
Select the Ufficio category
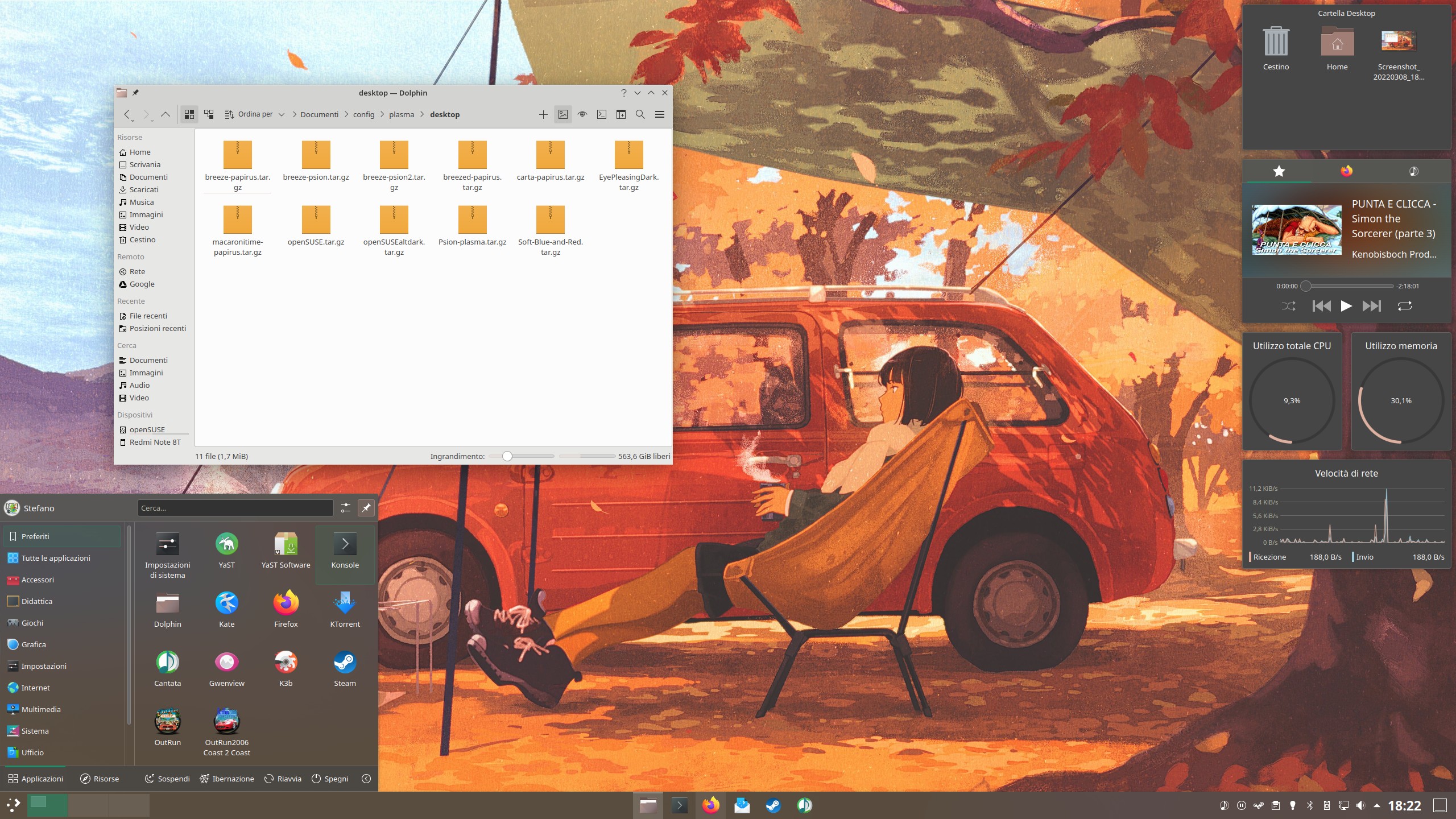[62, 752]
